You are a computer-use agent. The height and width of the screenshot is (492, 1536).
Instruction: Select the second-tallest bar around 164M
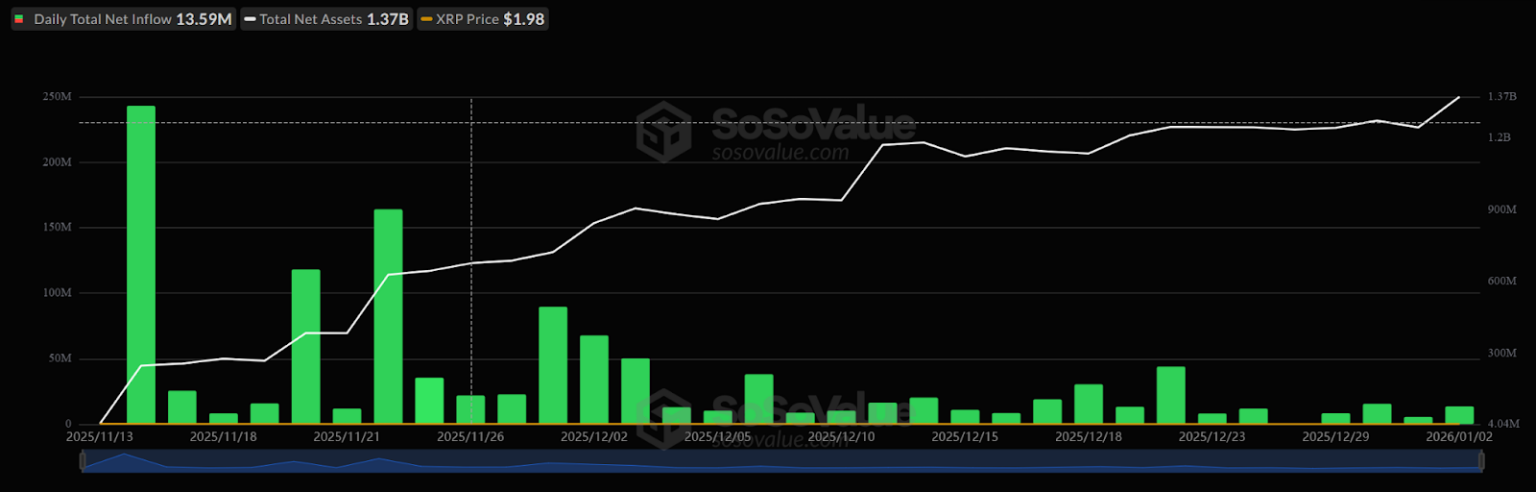coord(388,316)
